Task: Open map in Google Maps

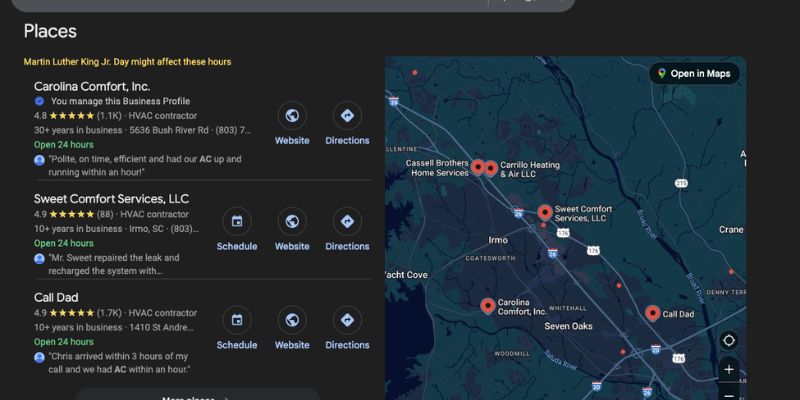Action: 694,73
